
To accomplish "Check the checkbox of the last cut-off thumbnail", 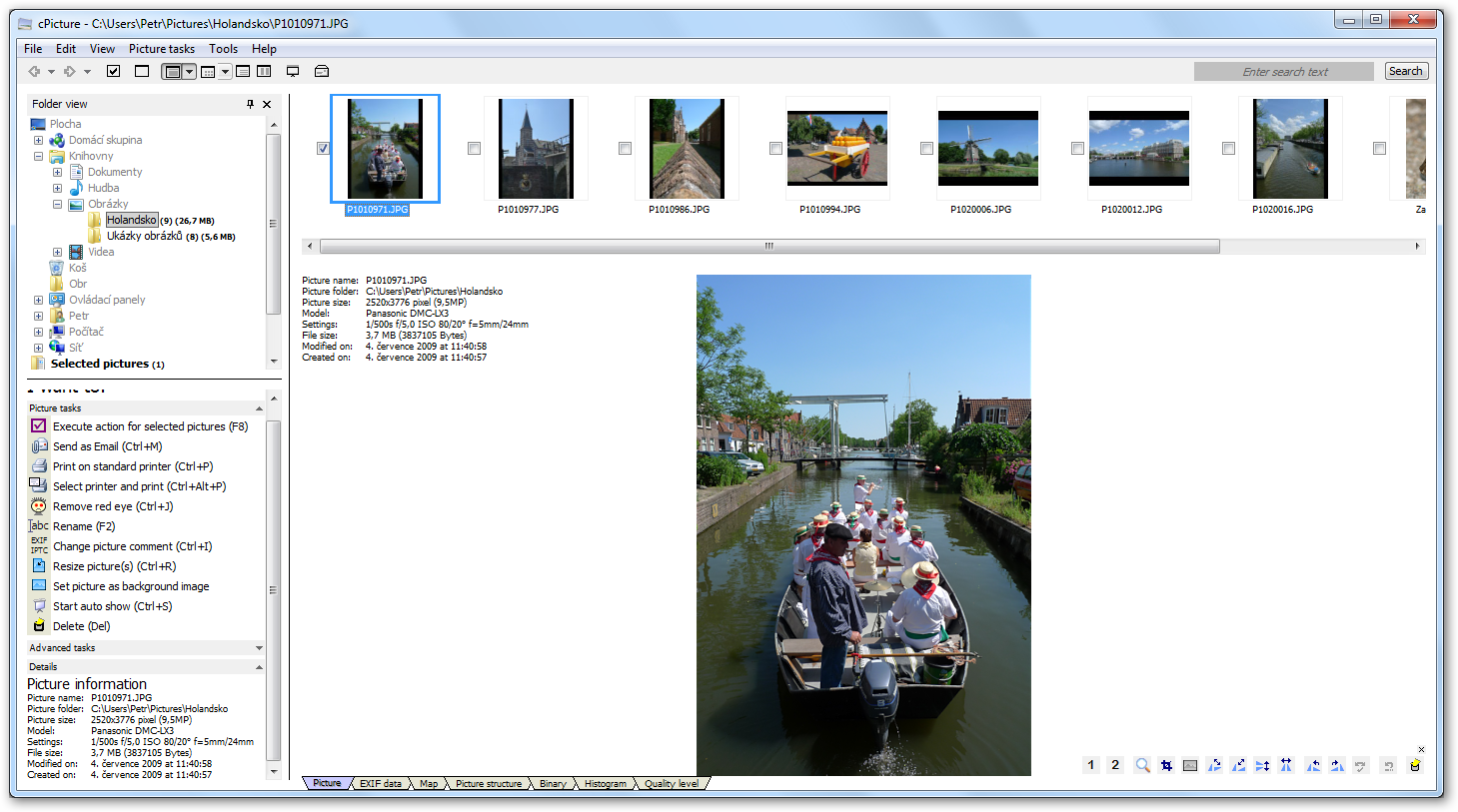I will pos(1379,148).
